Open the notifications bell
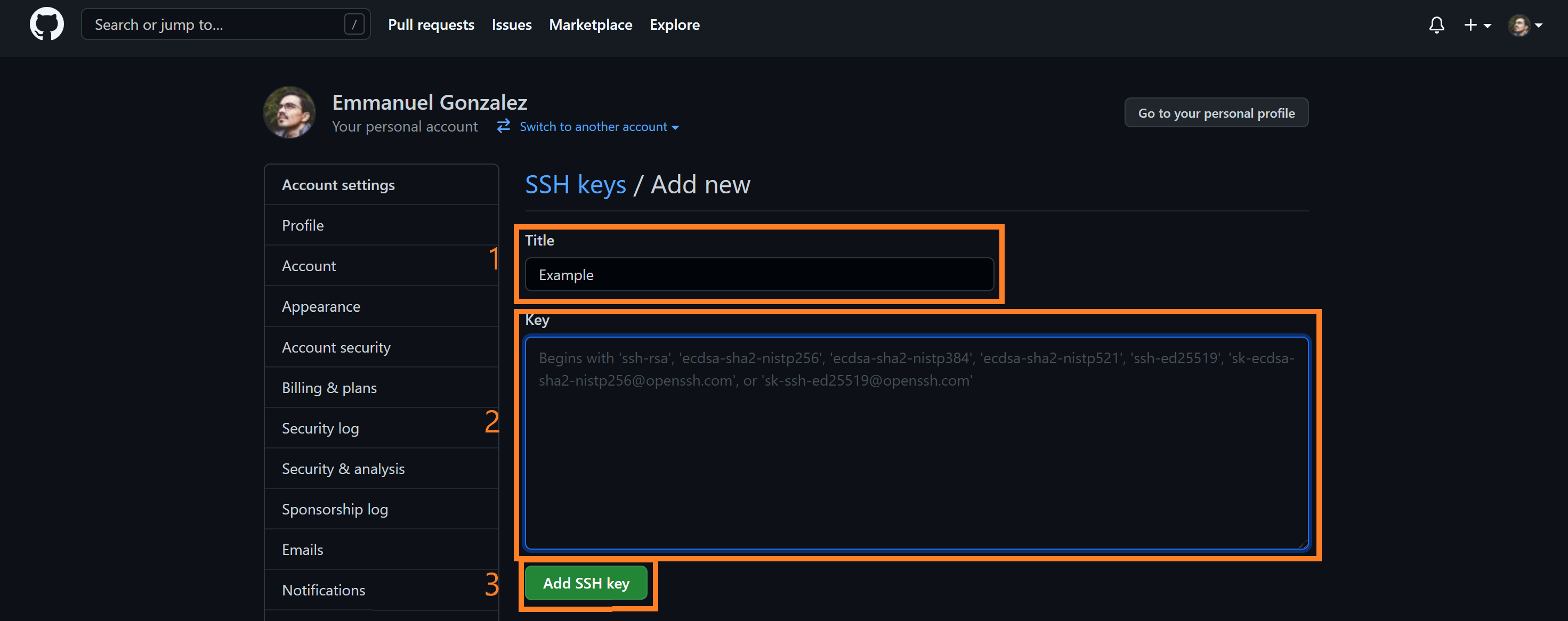The height and width of the screenshot is (621, 1568). 1436,25
